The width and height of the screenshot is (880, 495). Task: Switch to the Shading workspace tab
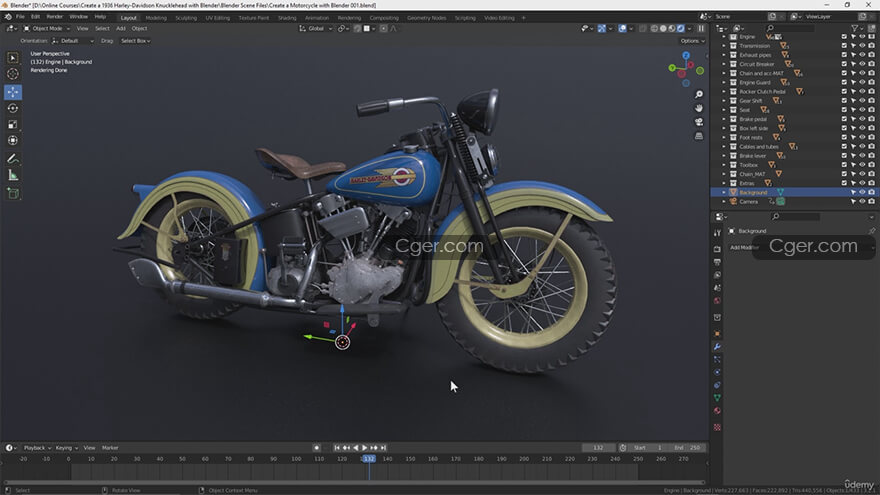point(287,18)
